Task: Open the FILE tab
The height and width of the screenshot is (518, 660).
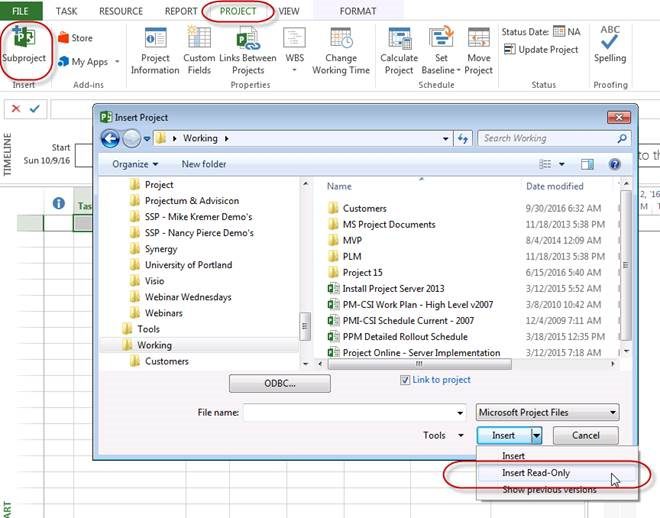Action: (x=21, y=11)
